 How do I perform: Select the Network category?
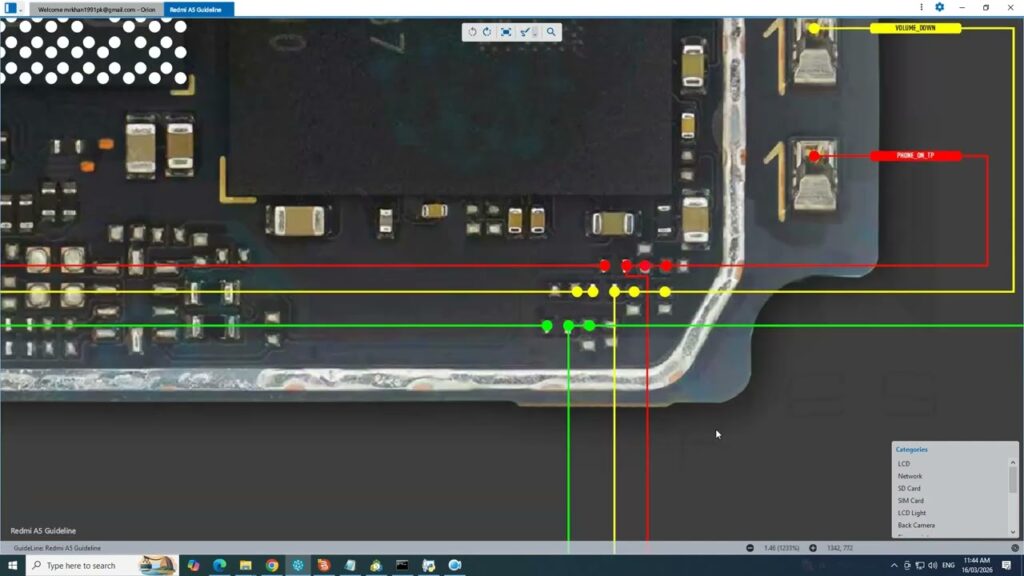[909, 476]
